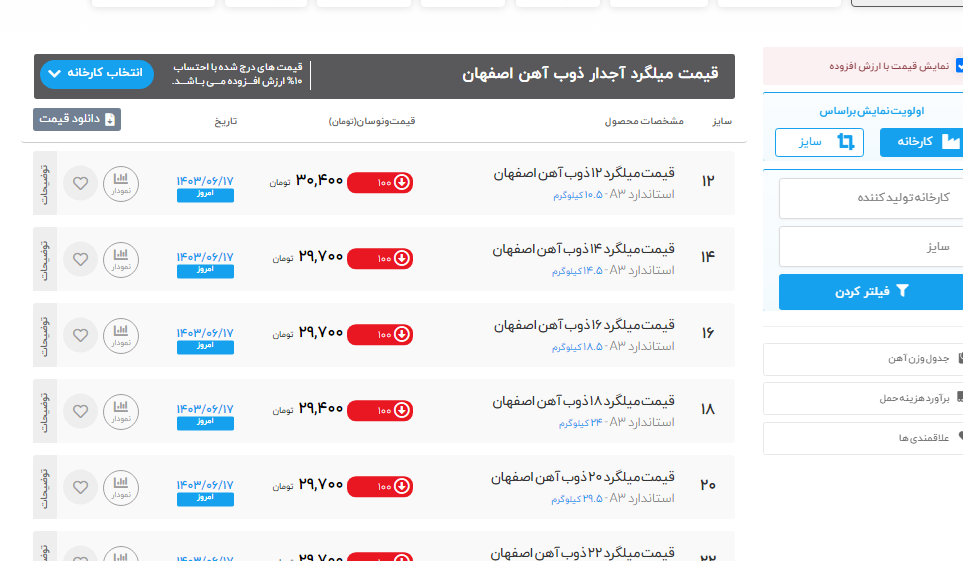Open the انتخاب کارخانه dropdown
Screen dimensions: 963x561
click(x=97, y=74)
